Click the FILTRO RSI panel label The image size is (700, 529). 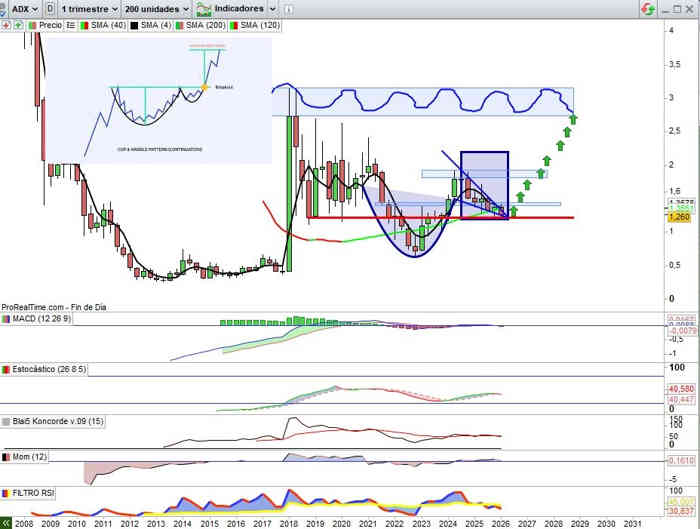[x=32, y=493]
